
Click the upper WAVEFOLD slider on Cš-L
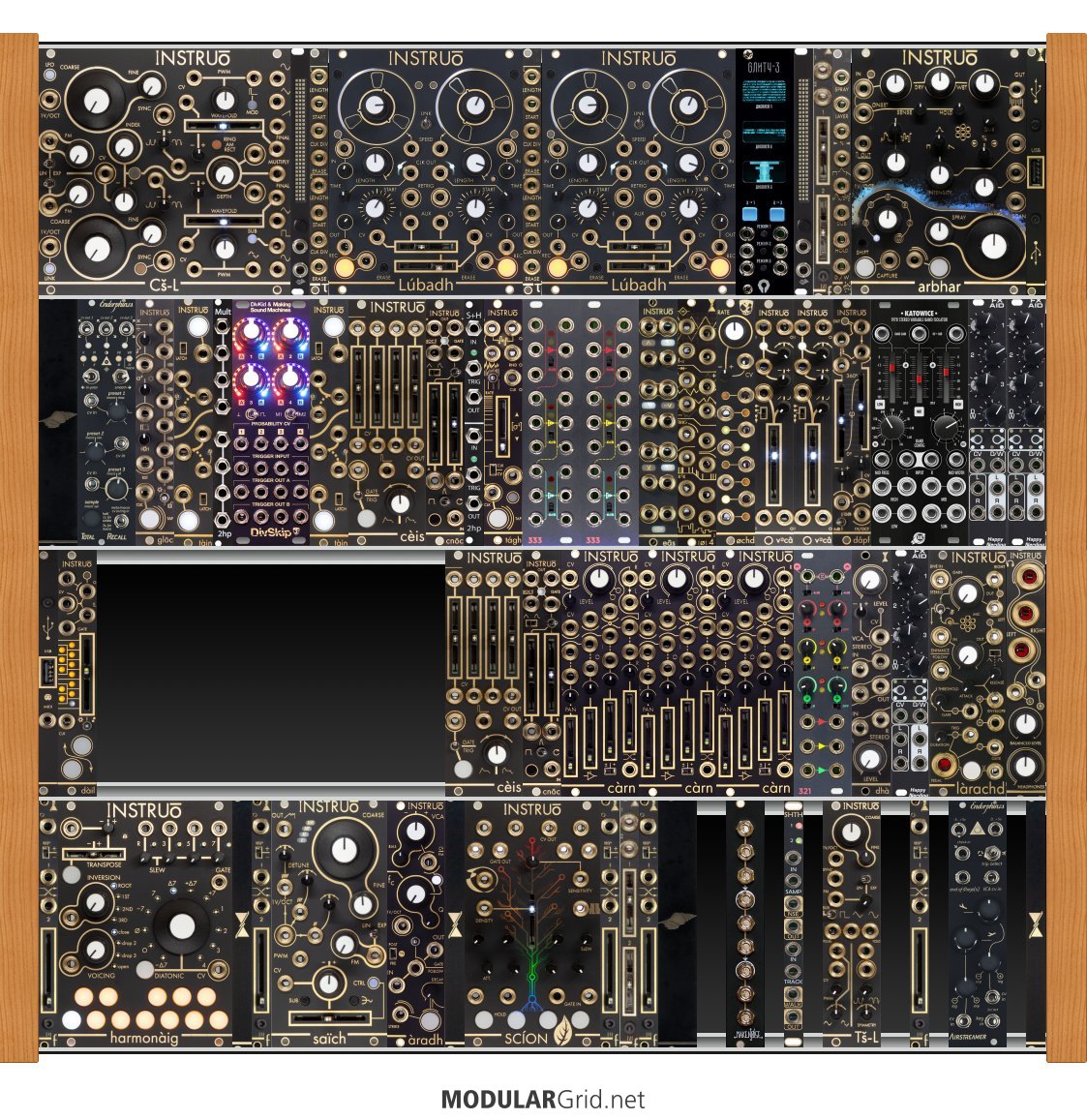pyautogui.click(x=224, y=126)
